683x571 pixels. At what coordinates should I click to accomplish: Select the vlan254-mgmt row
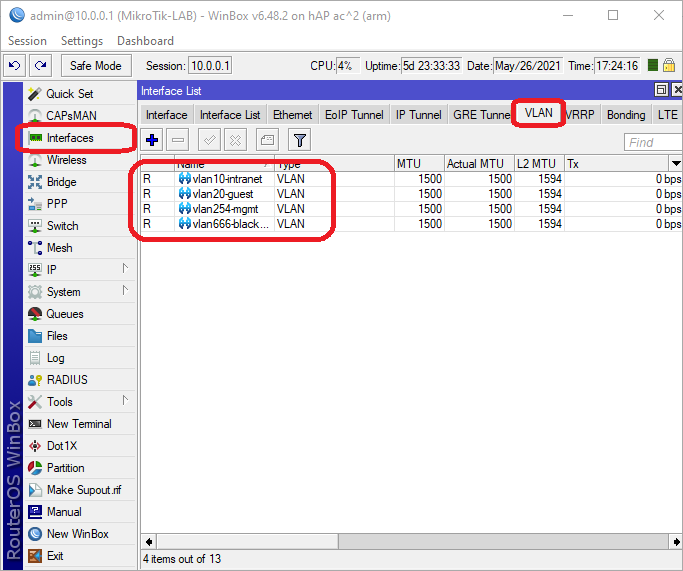pyautogui.click(x=411, y=209)
